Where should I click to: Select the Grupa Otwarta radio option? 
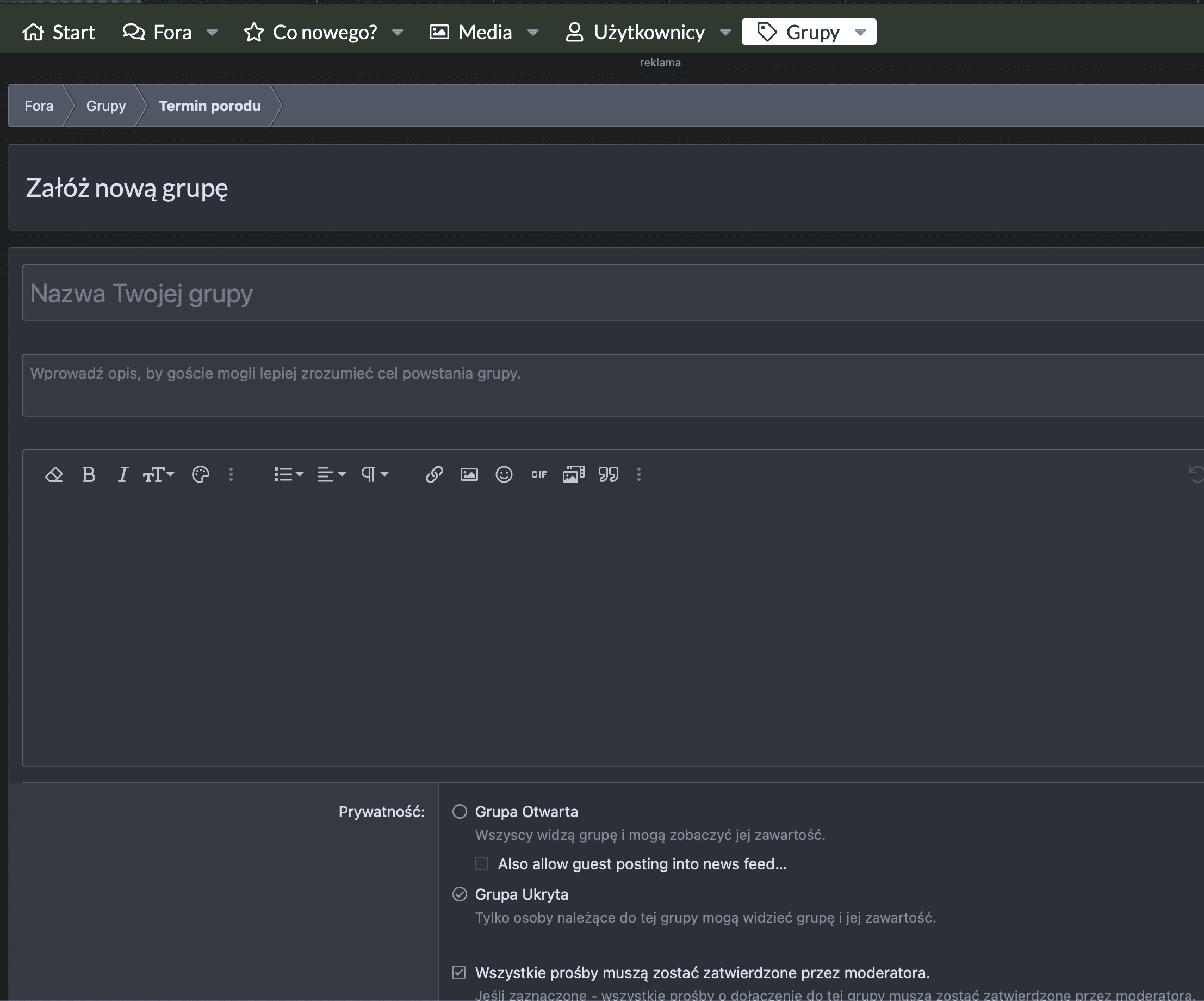pos(460,812)
